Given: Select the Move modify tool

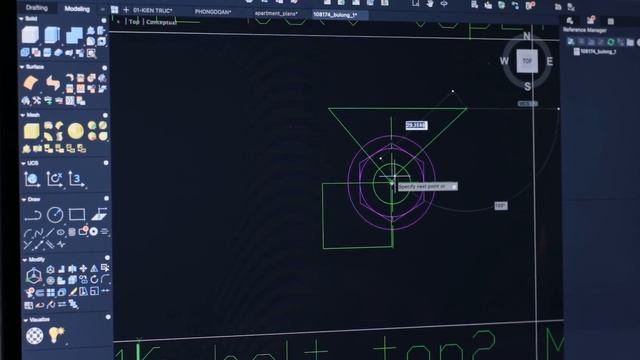Looking at the screenshot, I should click(83, 268).
